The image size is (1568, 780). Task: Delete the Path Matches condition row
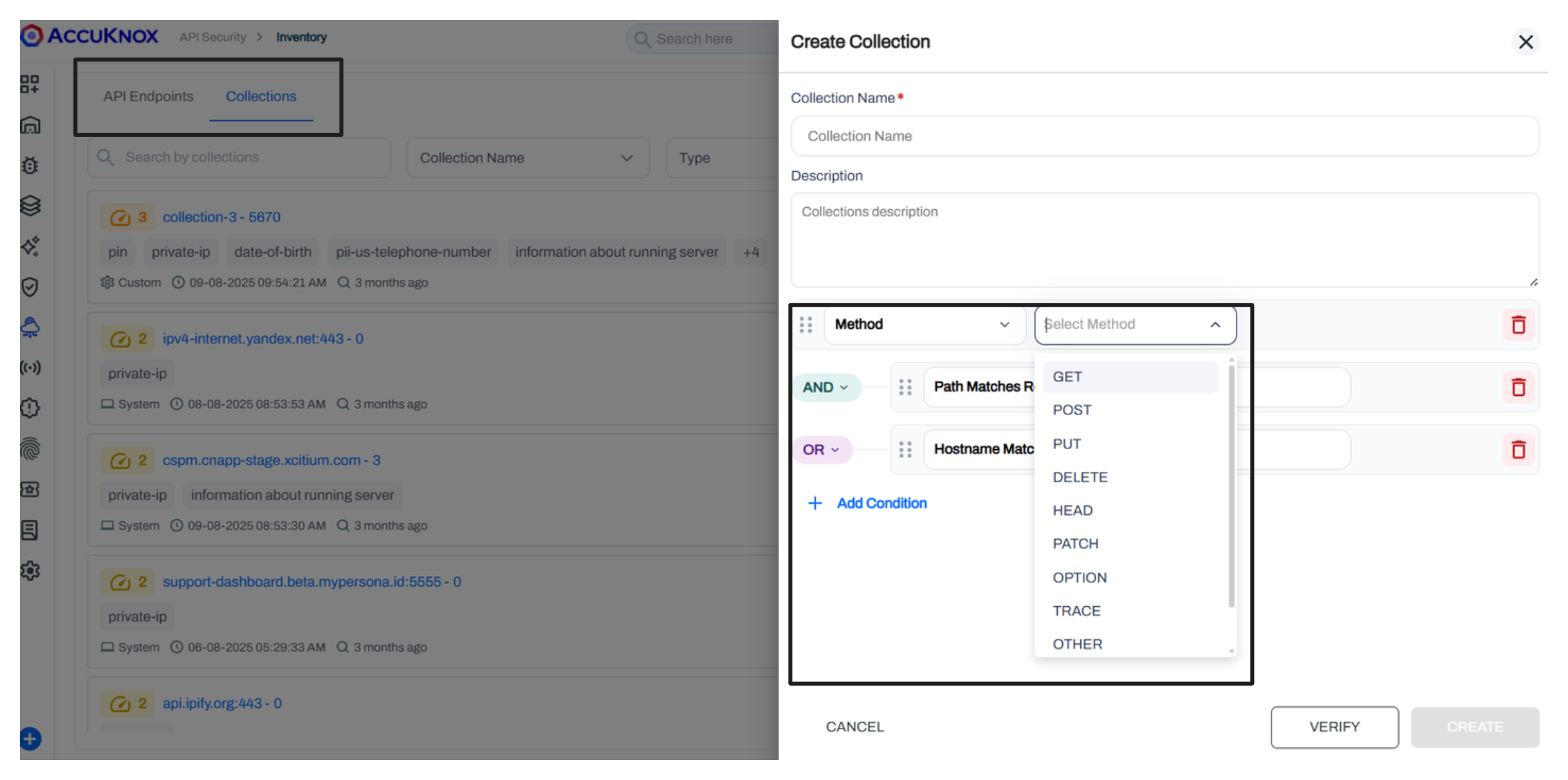1518,387
